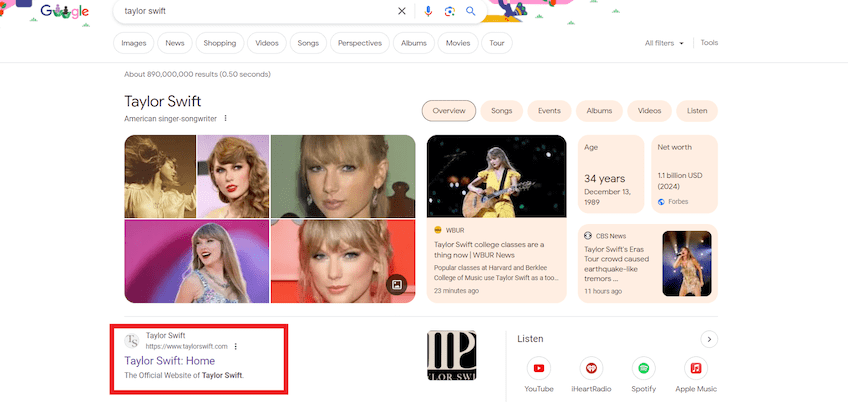Image resolution: width=848 pixels, height=402 pixels.
Task: Open the Google Doodle logo
Action: [64, 11]
